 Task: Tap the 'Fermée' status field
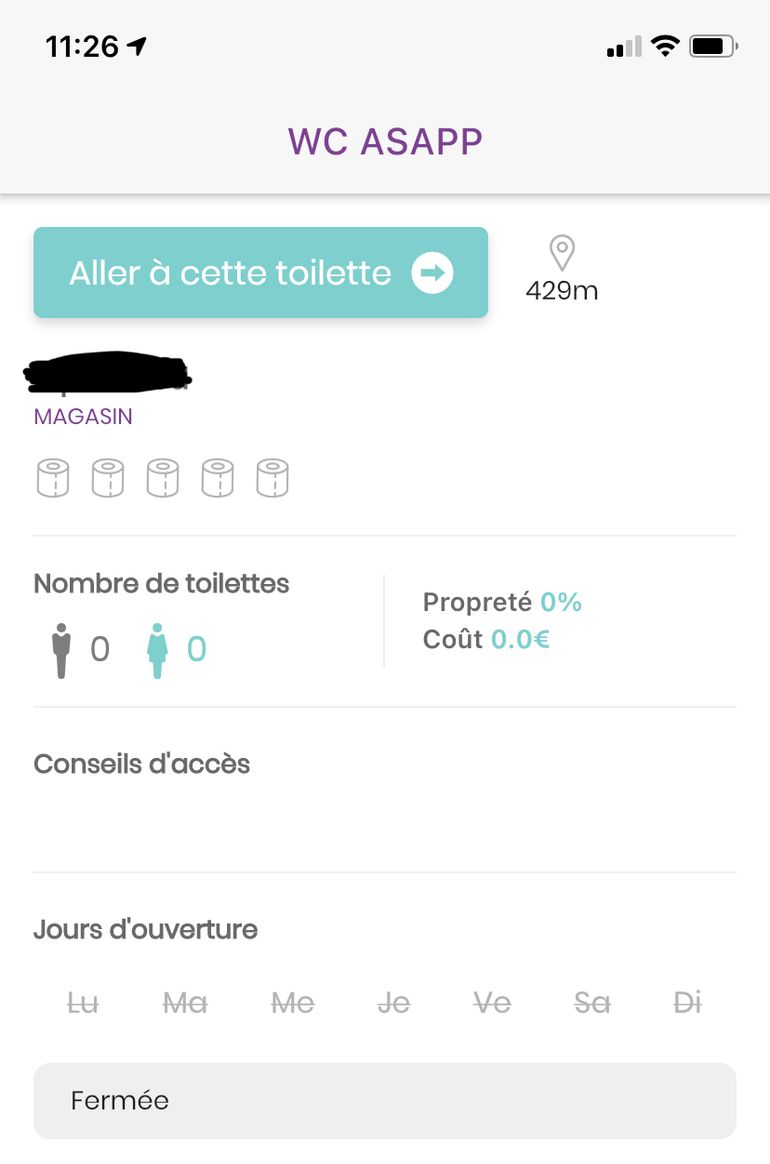click(385, 1101)
